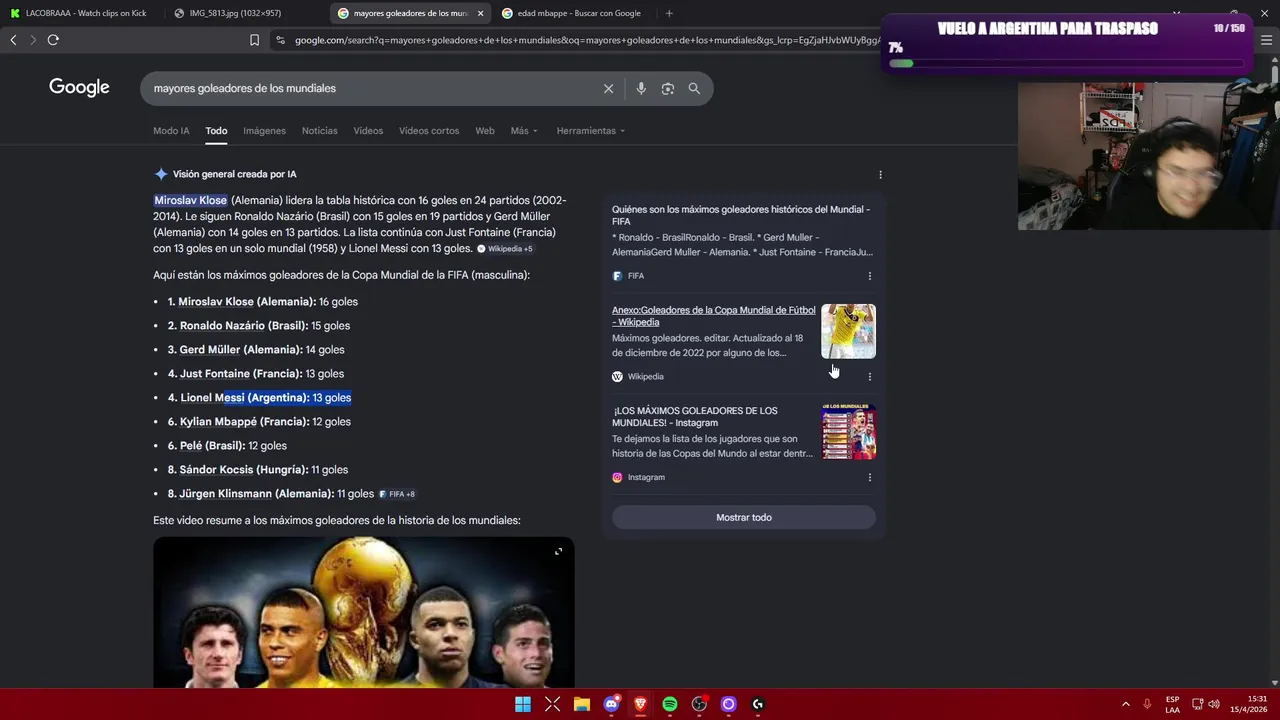Switch to the Videos tab
Image resolution: width=1280 pixels, height=720 pixels.
point(368,131)
